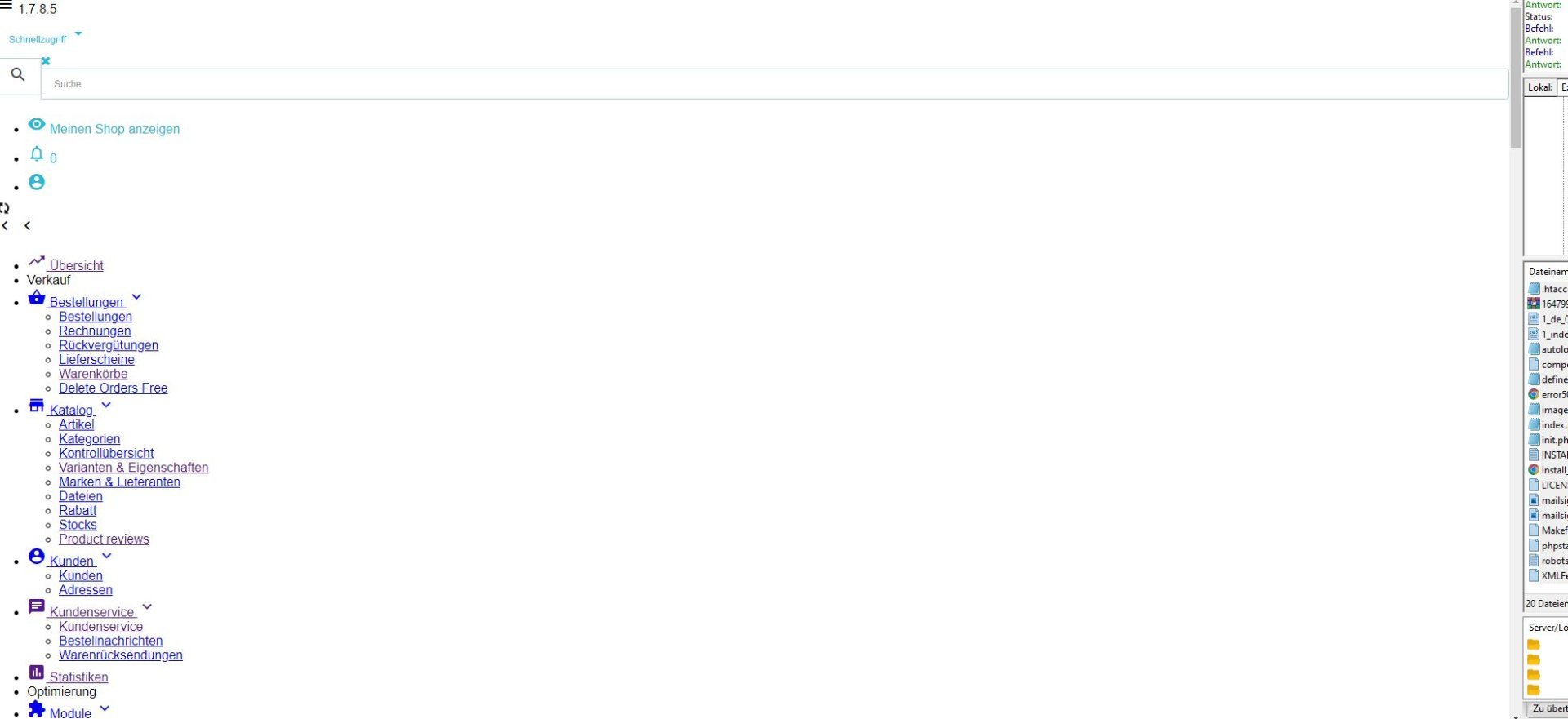Expand the Schnellzugriff dropdown

tap(78, 34)
